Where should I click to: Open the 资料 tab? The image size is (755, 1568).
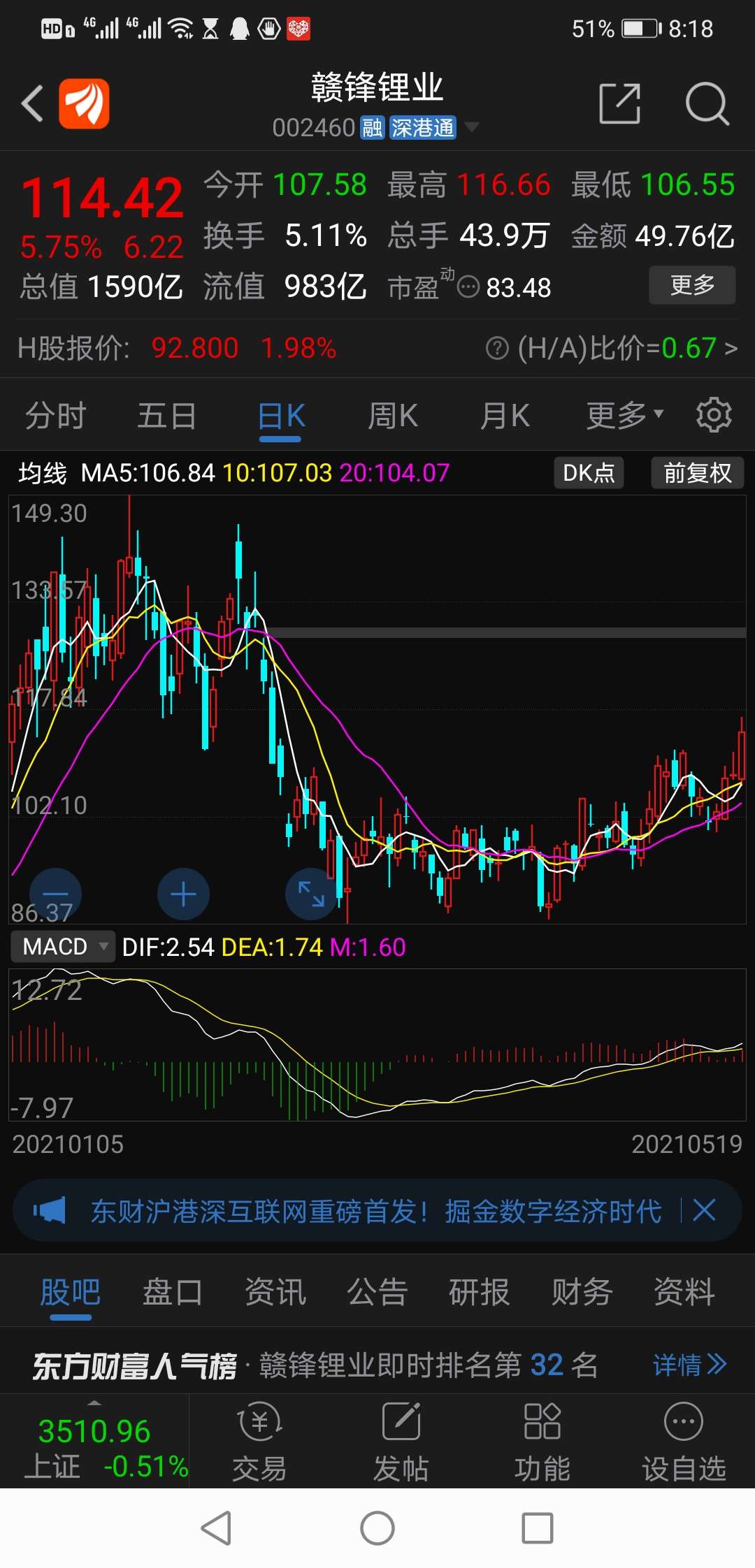[684, 1292]
